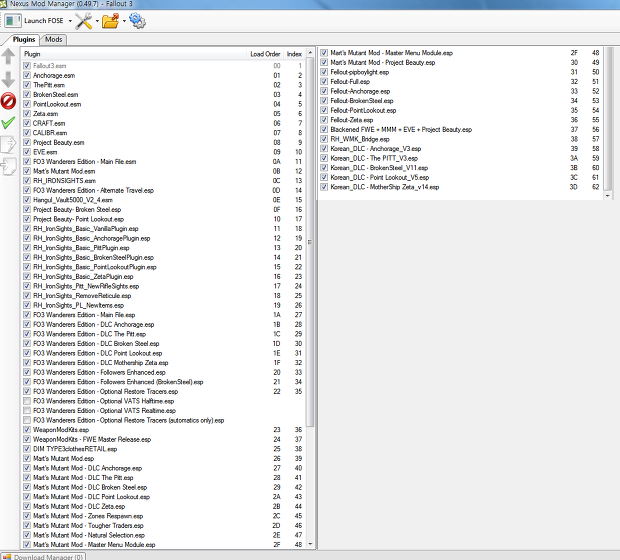Click the left plugin list scroll up arrow
The height and width of the screenshot is (560, 620).
click(x=310, y=53)
